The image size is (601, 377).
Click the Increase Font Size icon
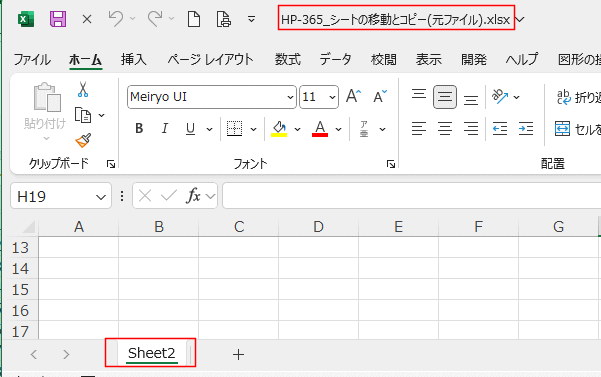[x=353, y=96]
